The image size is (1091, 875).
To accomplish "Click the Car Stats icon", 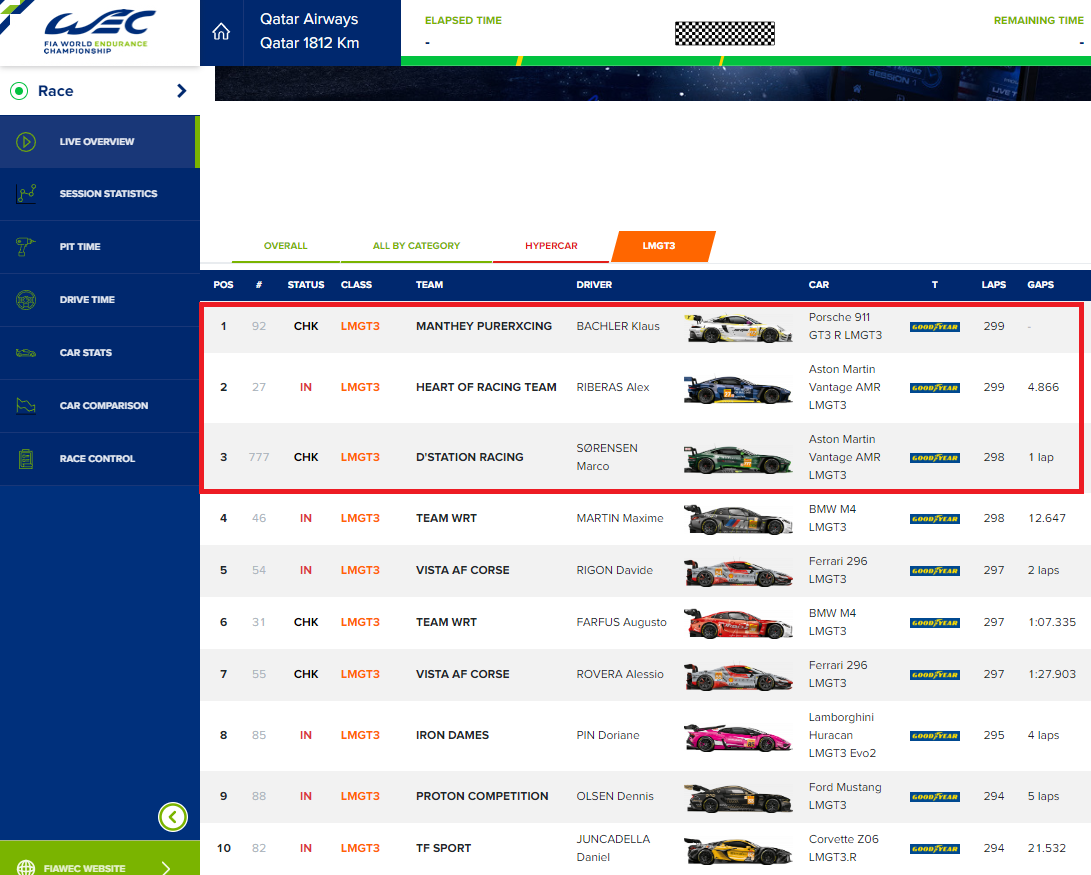I will click(x=27, y=353).
